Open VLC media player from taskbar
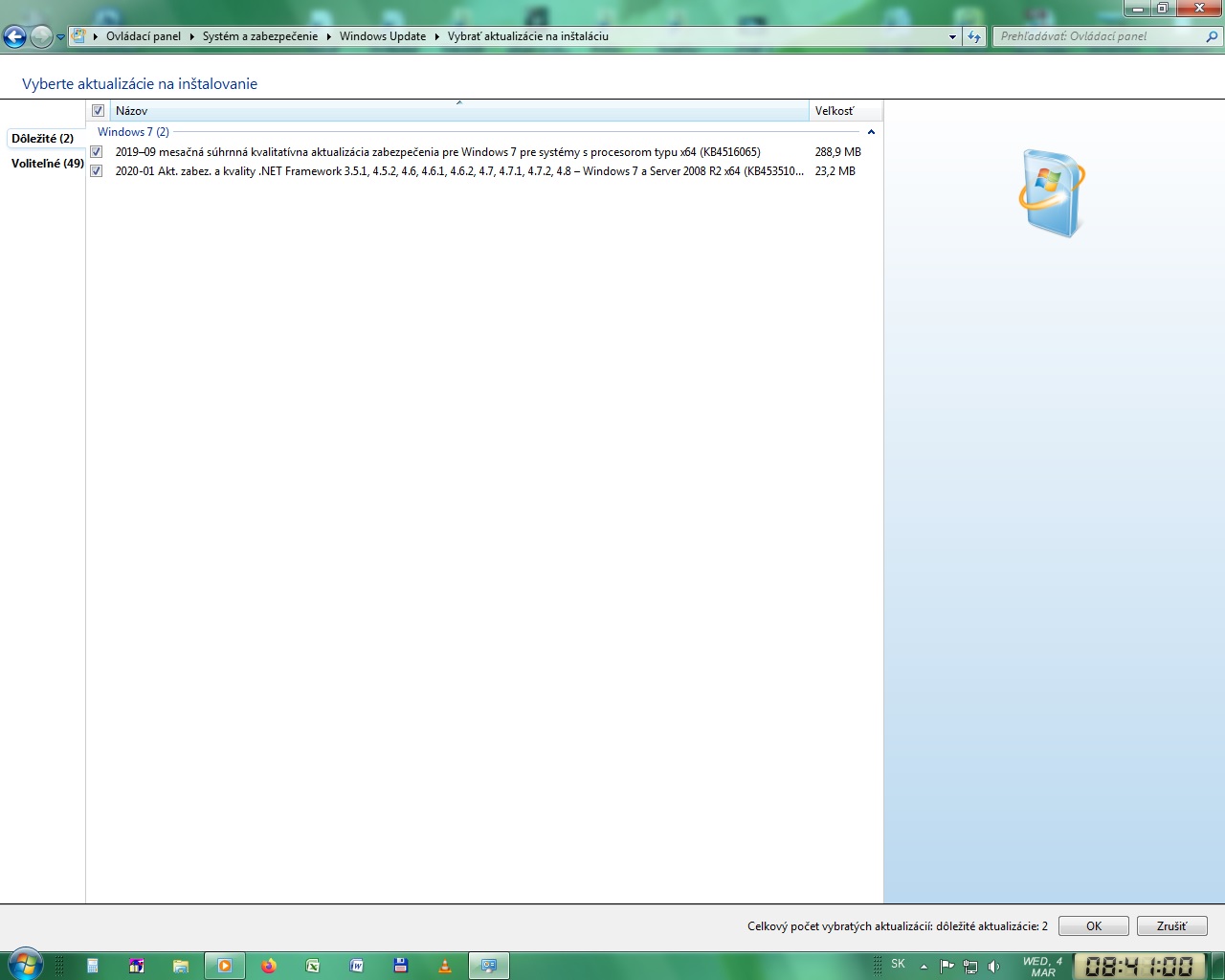Screen dimensions: 1225x980 pos(445,966)
